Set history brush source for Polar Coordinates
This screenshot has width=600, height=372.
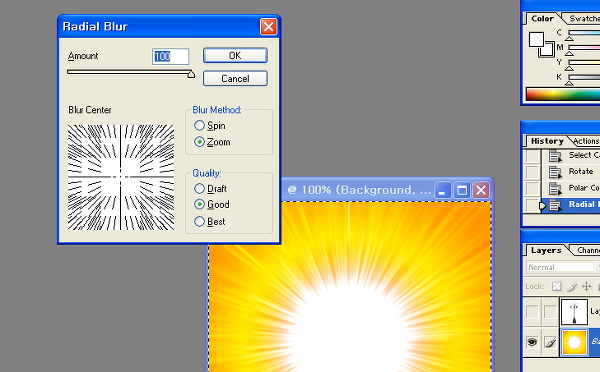pyautogui.click(x=532, y=188)
